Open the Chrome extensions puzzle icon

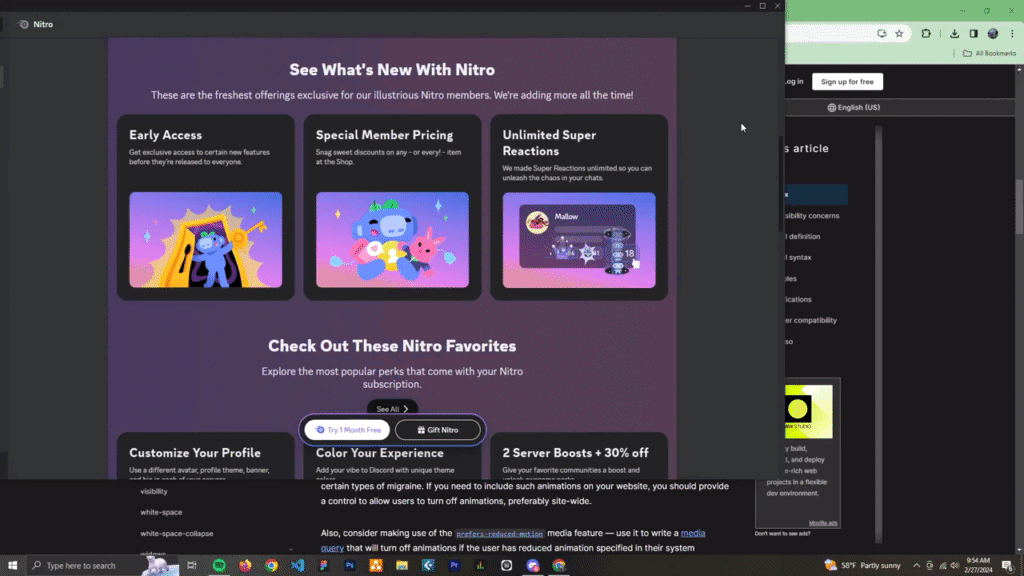pyautogui.click(x=926, y=33)
